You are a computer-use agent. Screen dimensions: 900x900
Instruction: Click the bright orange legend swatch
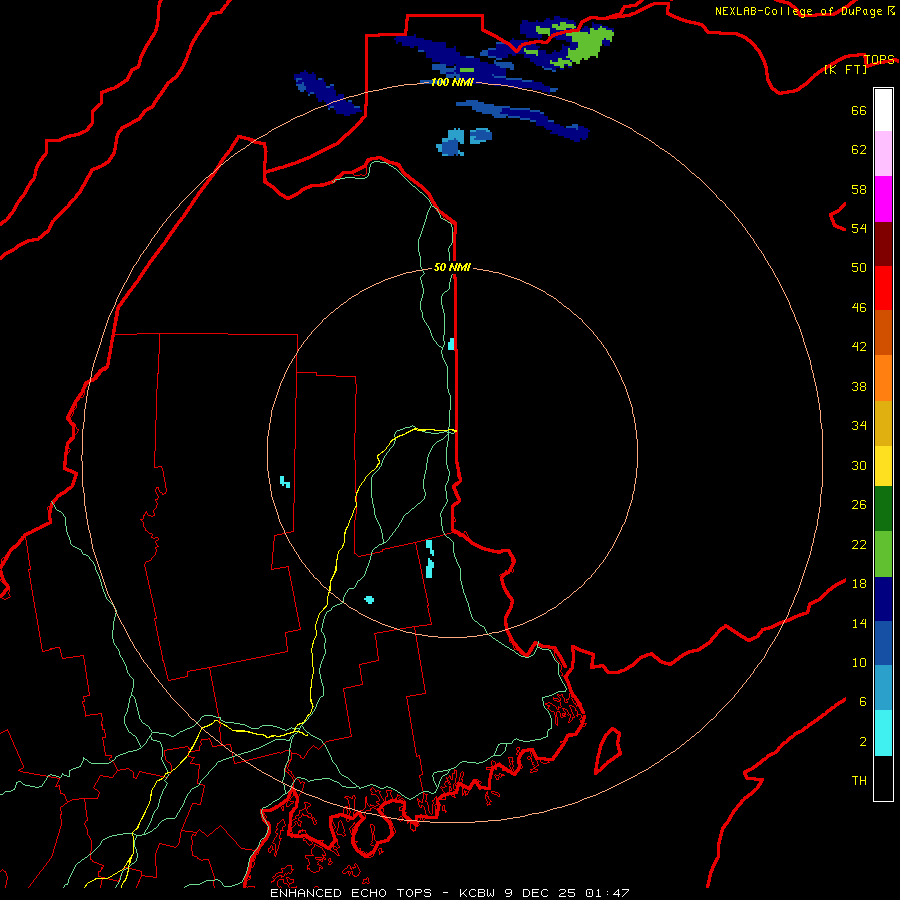[x=883, y=378]
